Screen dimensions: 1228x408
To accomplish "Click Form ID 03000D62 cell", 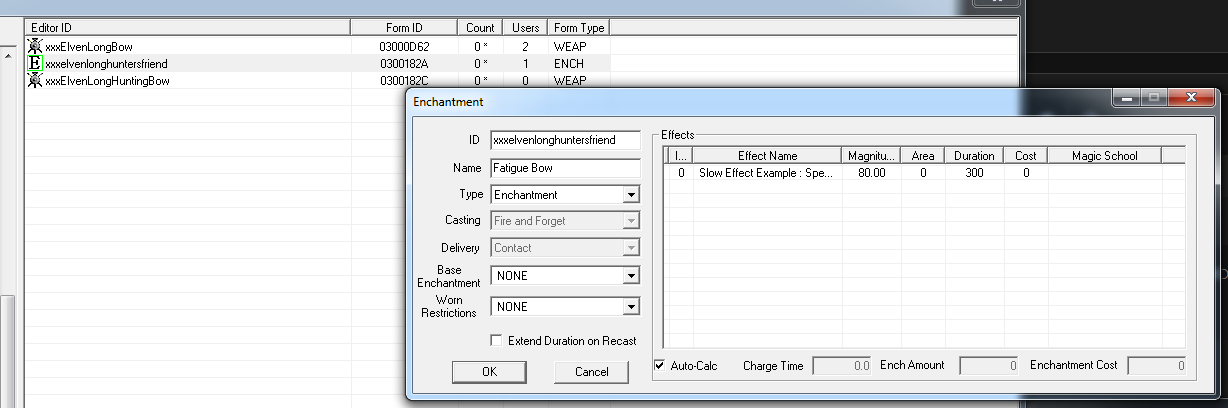I will point(404,46).
